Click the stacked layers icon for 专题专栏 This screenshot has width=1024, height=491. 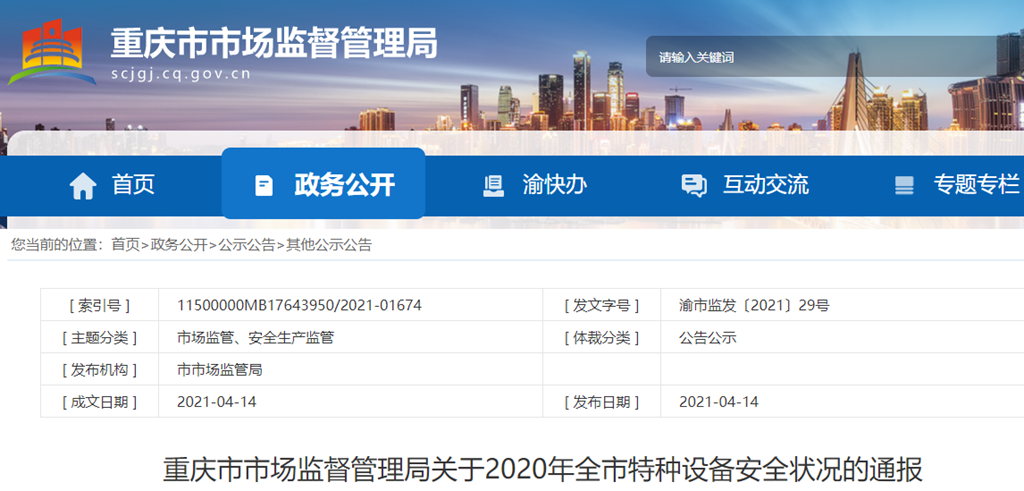point(904,186)
